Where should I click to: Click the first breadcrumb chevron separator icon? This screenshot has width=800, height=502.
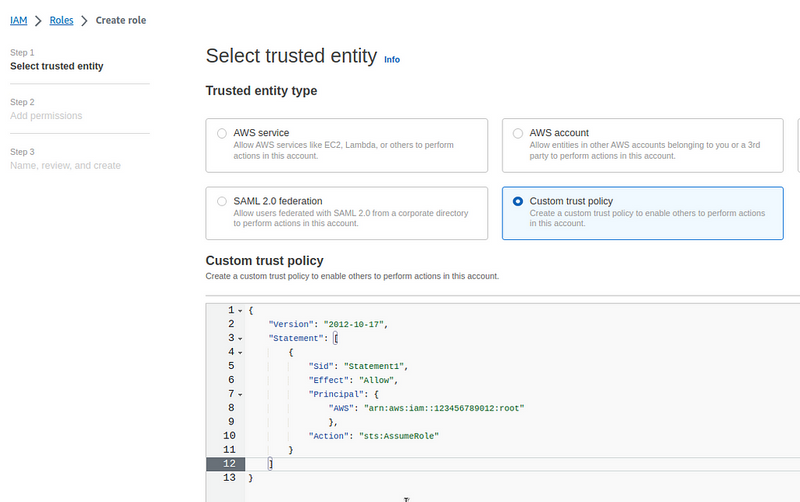click(38, 21)
